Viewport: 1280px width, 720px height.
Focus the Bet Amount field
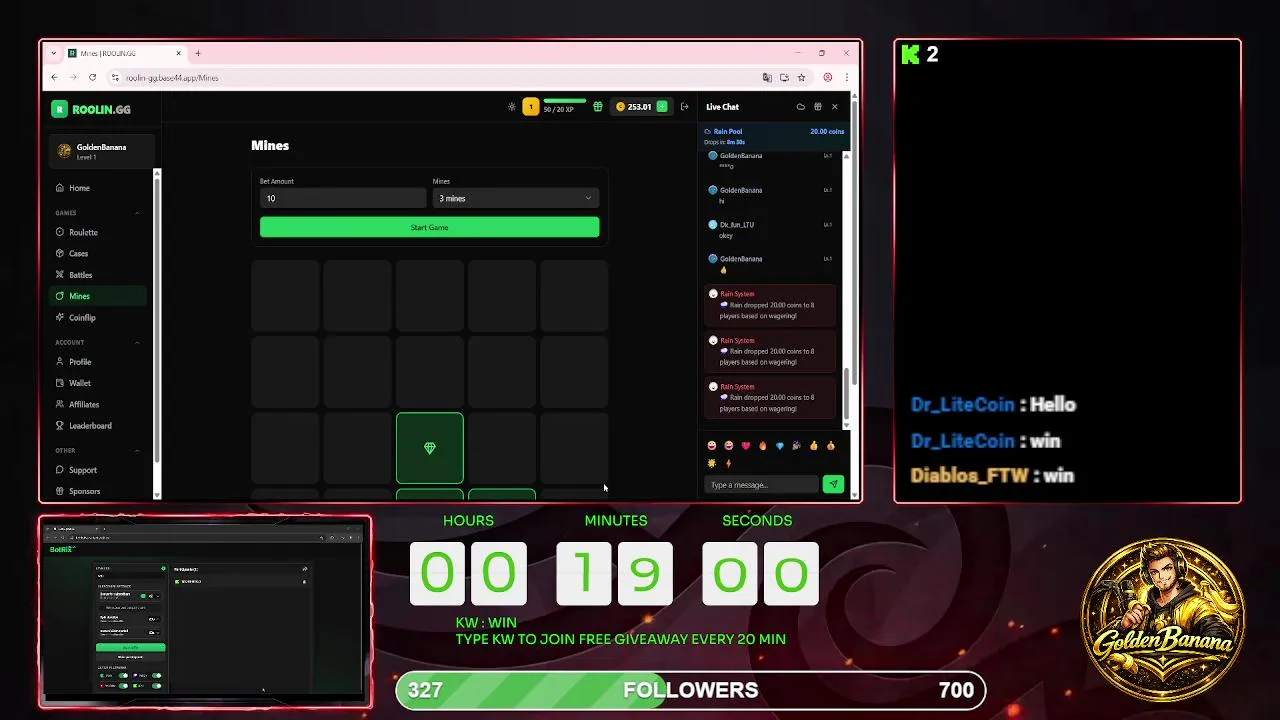[x=343, y=198]
